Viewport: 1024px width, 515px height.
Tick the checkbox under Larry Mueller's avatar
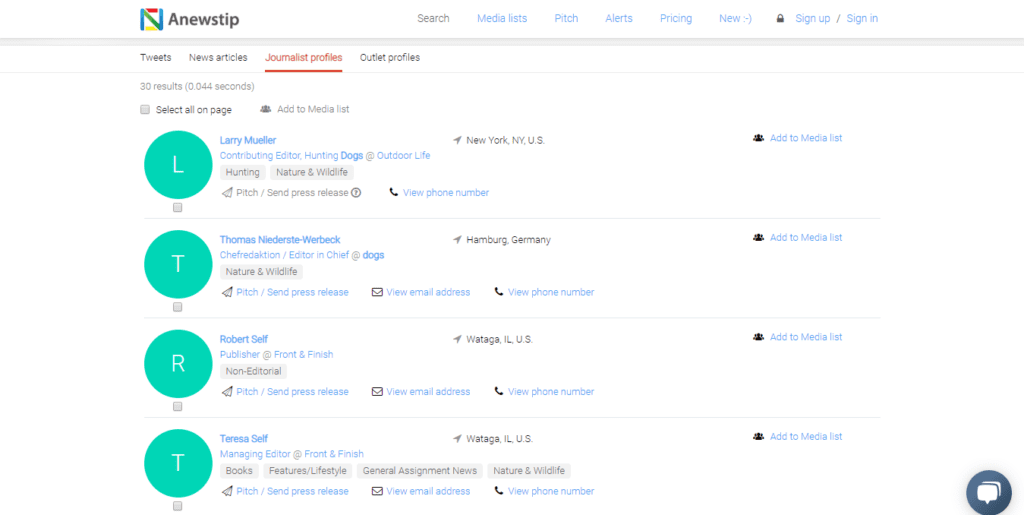[x=178, y=208]
